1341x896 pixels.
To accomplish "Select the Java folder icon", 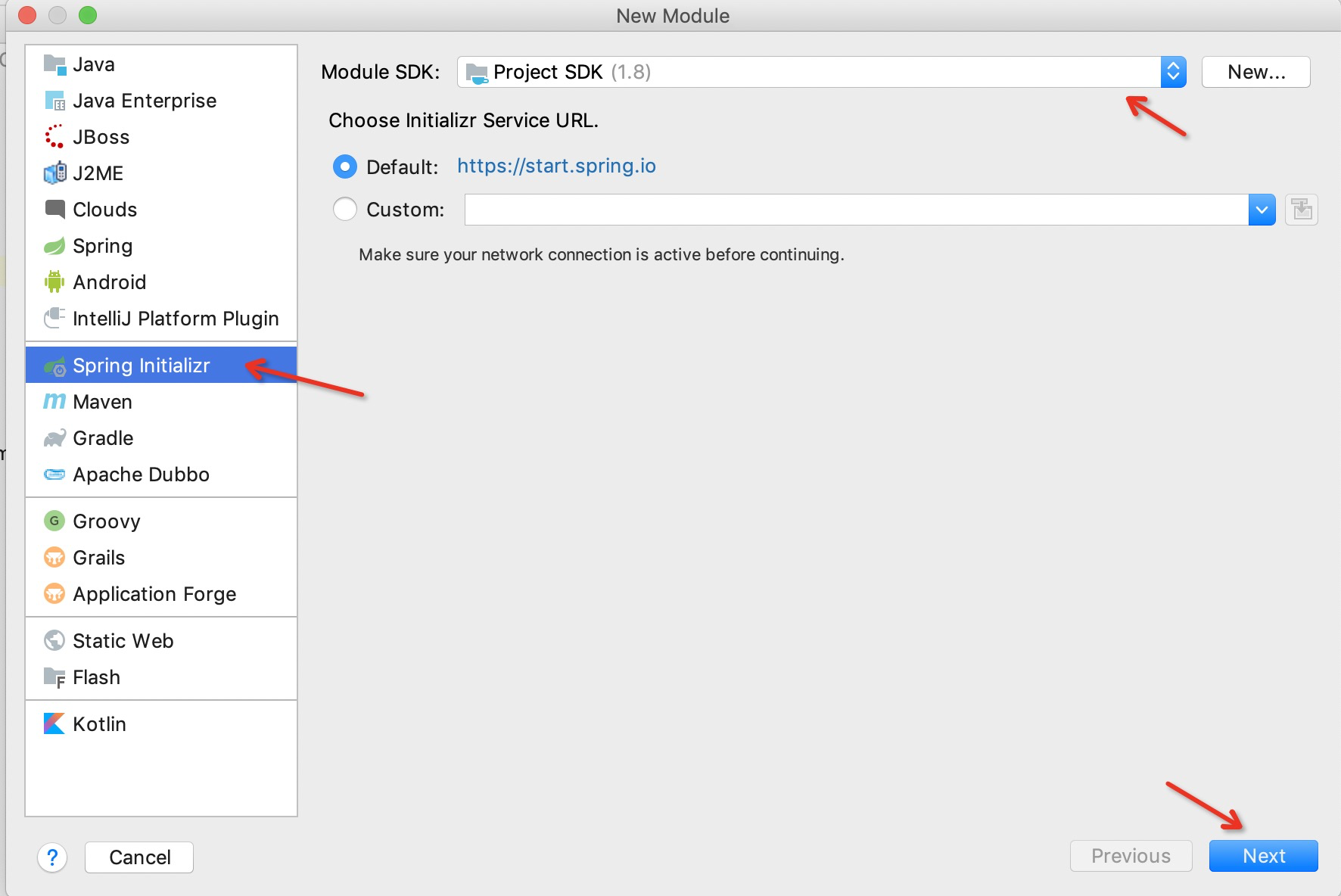I will click(x=54, y=64).
